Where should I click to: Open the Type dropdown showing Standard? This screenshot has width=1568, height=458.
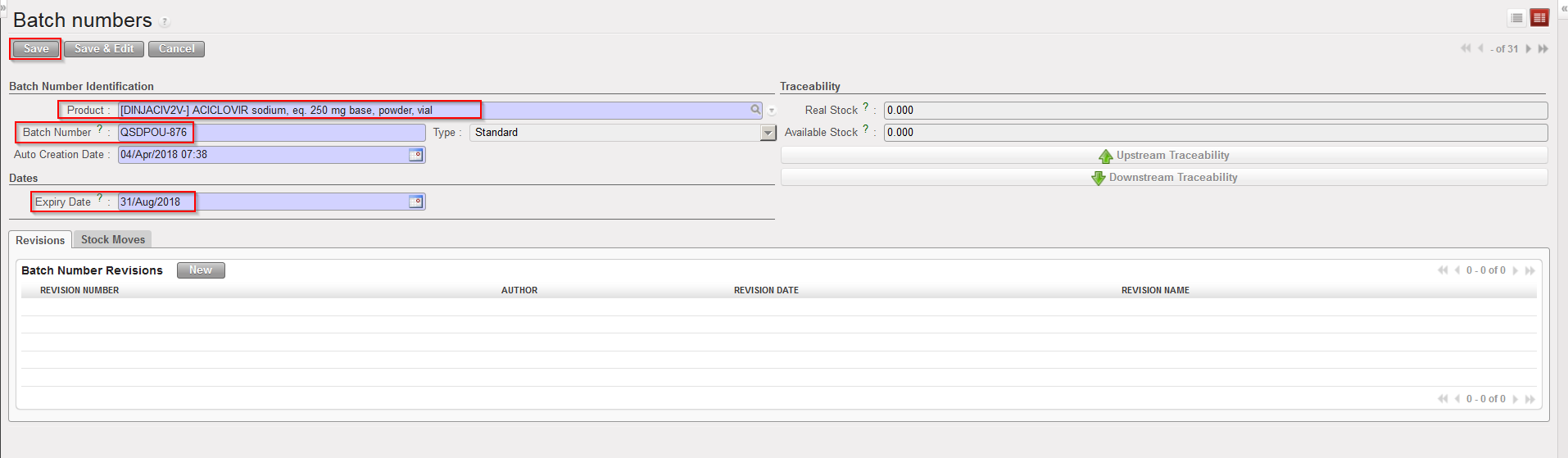click(623, 133)
